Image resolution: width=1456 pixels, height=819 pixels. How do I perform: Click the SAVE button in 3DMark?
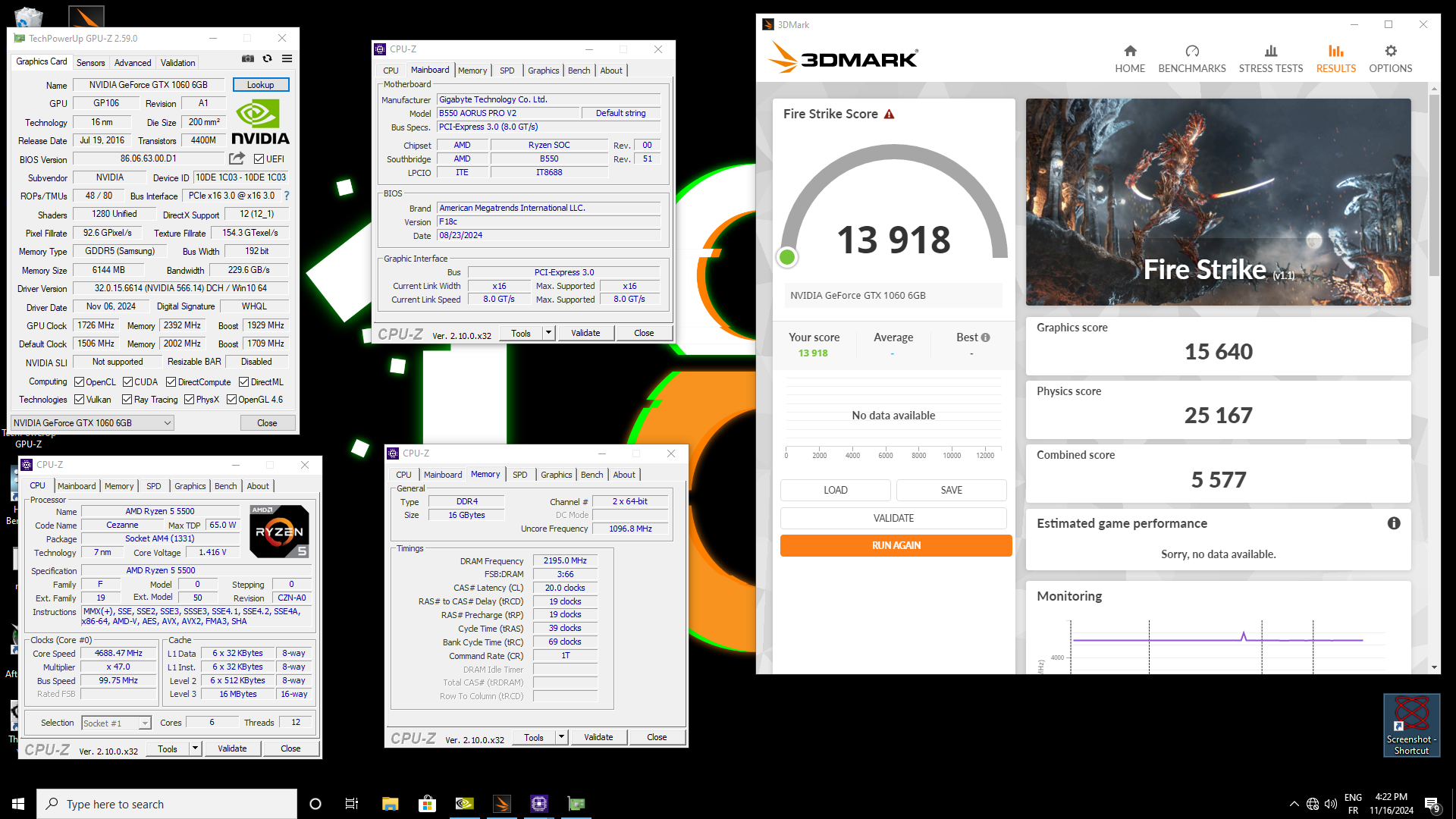pyautogui.click(x=952, y=490)
